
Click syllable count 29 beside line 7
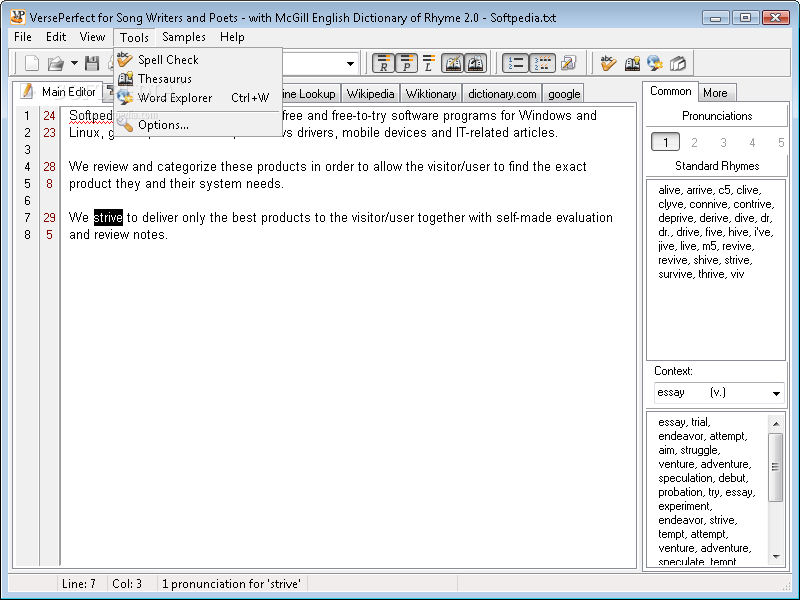click(49, 218)
